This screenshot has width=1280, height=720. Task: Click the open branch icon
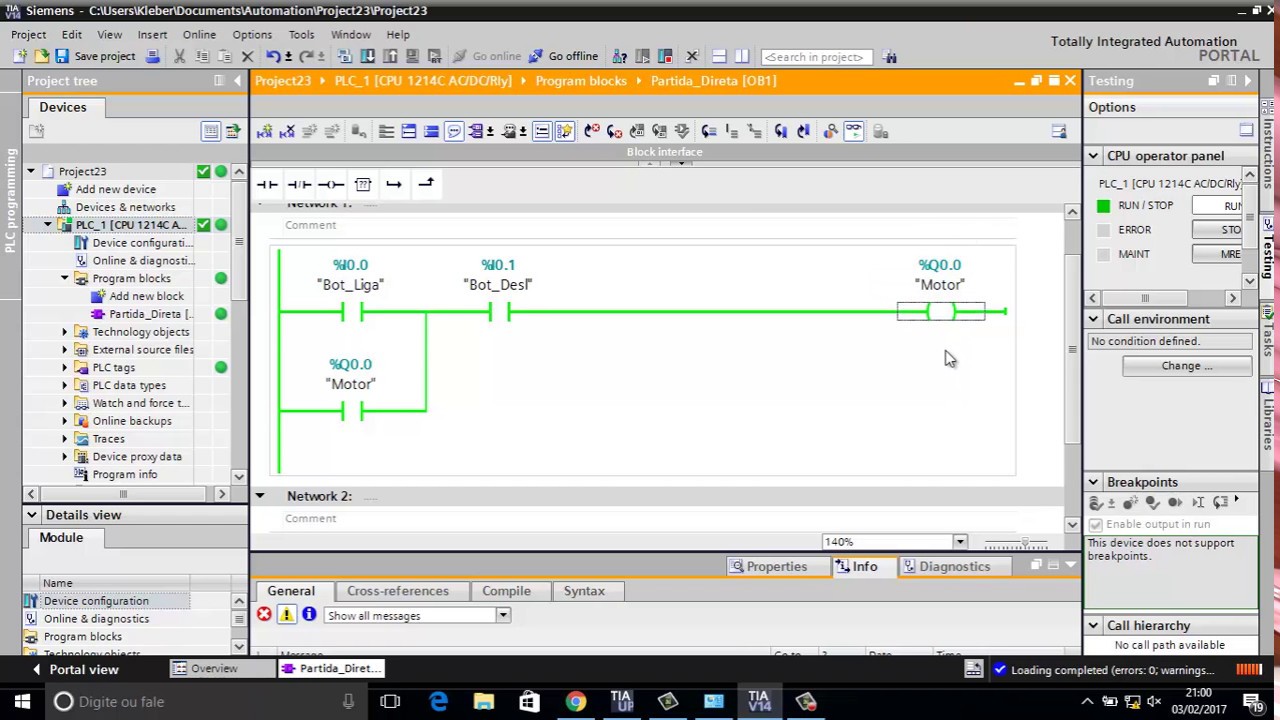(394, 184)
